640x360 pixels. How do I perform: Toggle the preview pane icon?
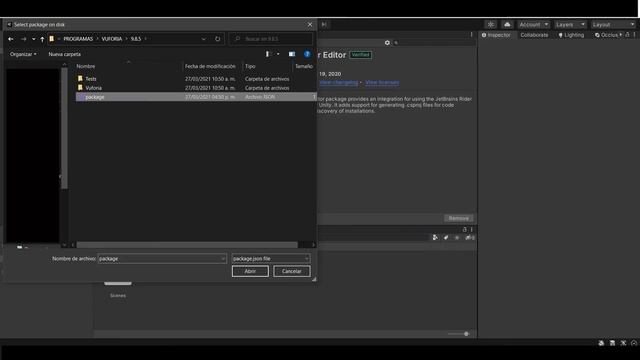[x=292, y=54]
